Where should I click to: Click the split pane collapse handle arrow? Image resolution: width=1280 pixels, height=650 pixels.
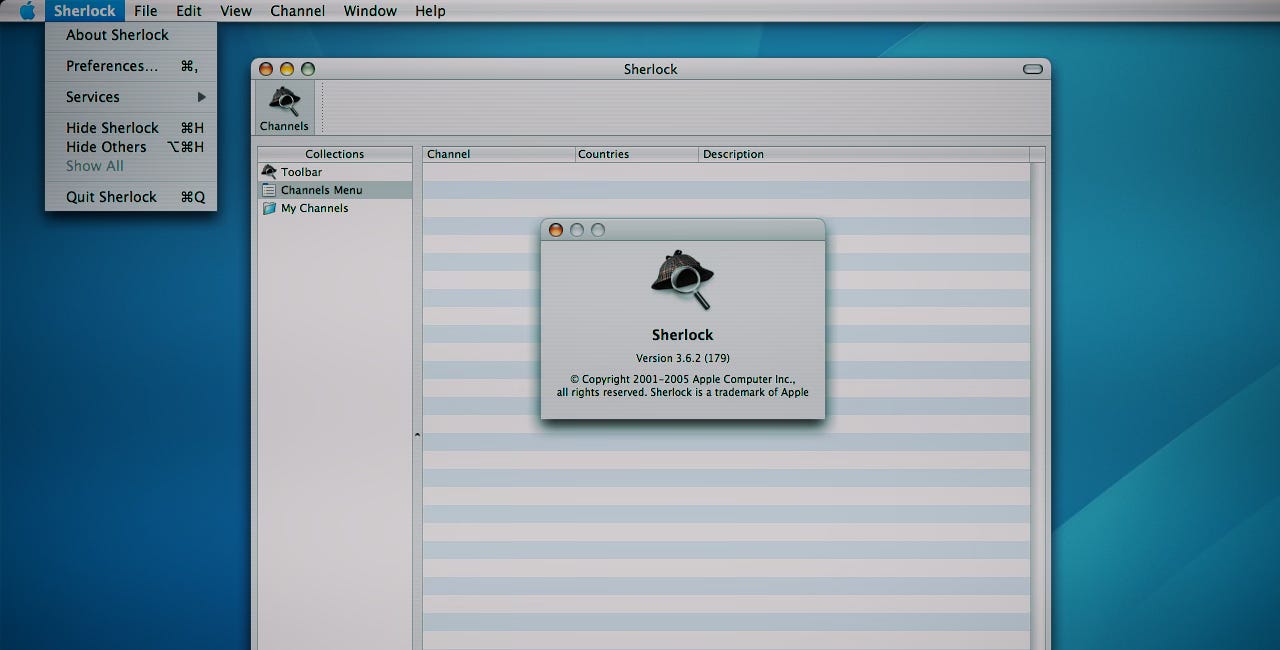[x=417, y=435]
